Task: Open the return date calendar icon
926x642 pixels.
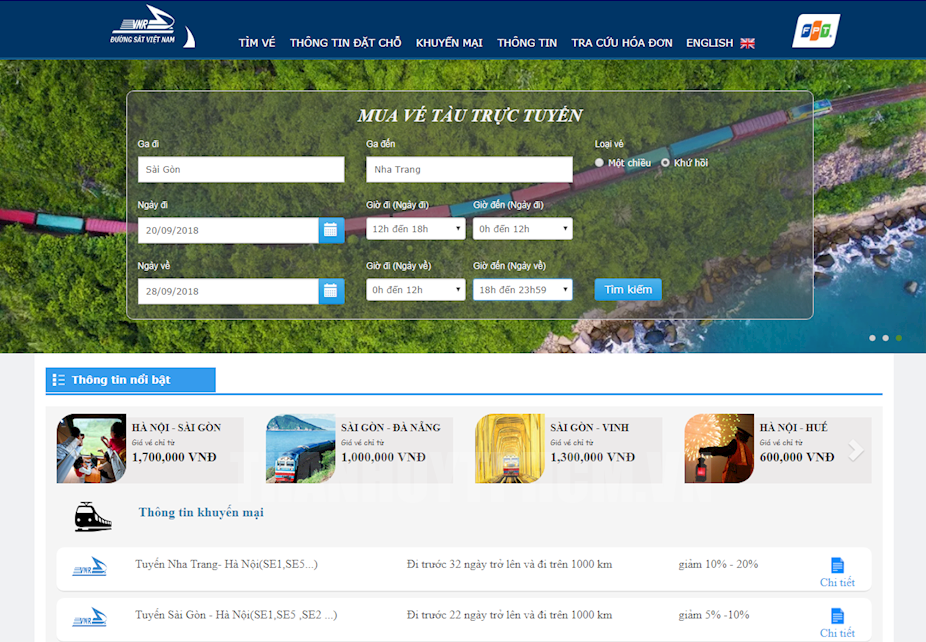Action: point(331,291)
